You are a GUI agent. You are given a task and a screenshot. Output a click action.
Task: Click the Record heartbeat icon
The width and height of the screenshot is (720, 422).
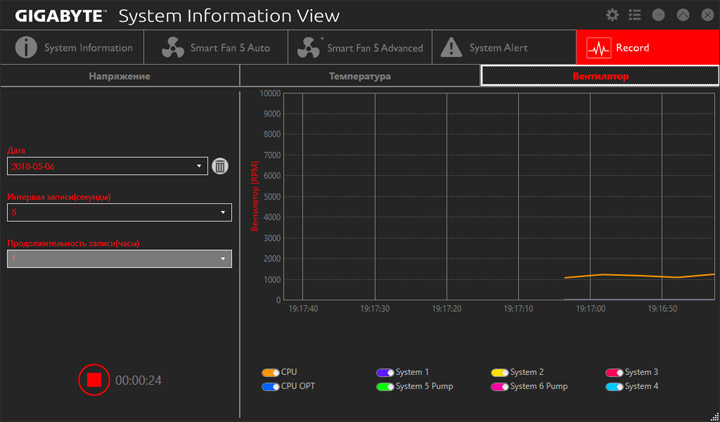pos(599,48)
